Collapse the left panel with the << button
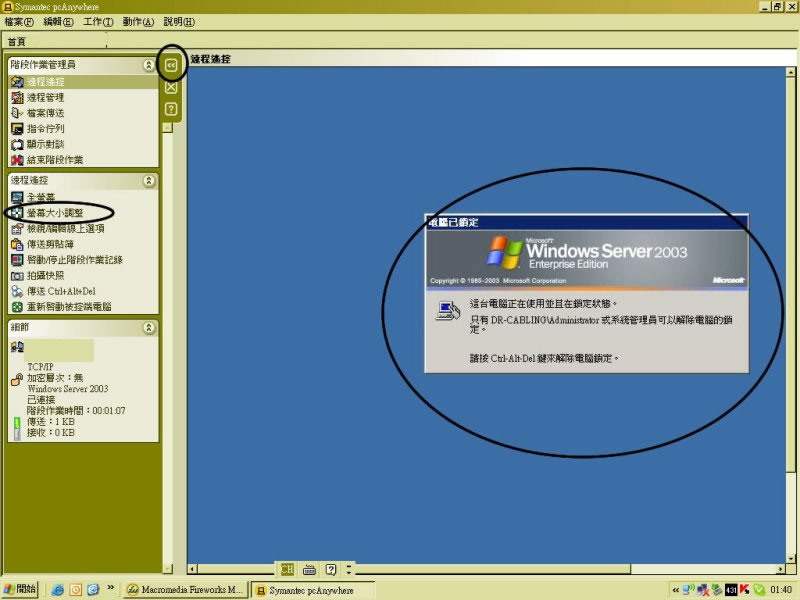Viewport: 800px width, 600px height. click(171, 65)
